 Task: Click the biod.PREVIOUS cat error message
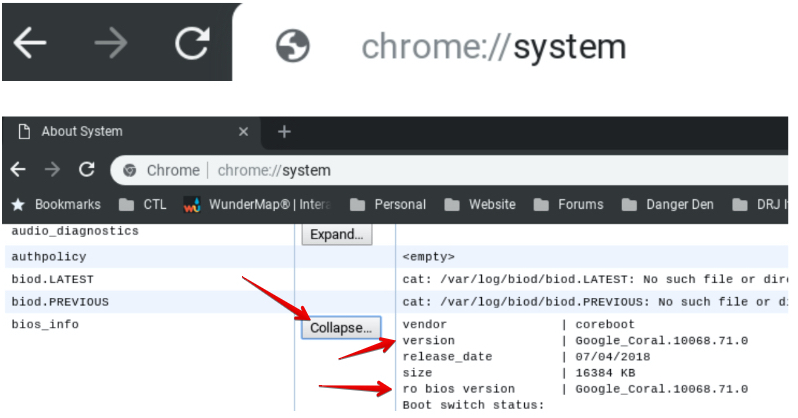coord(594,302)
